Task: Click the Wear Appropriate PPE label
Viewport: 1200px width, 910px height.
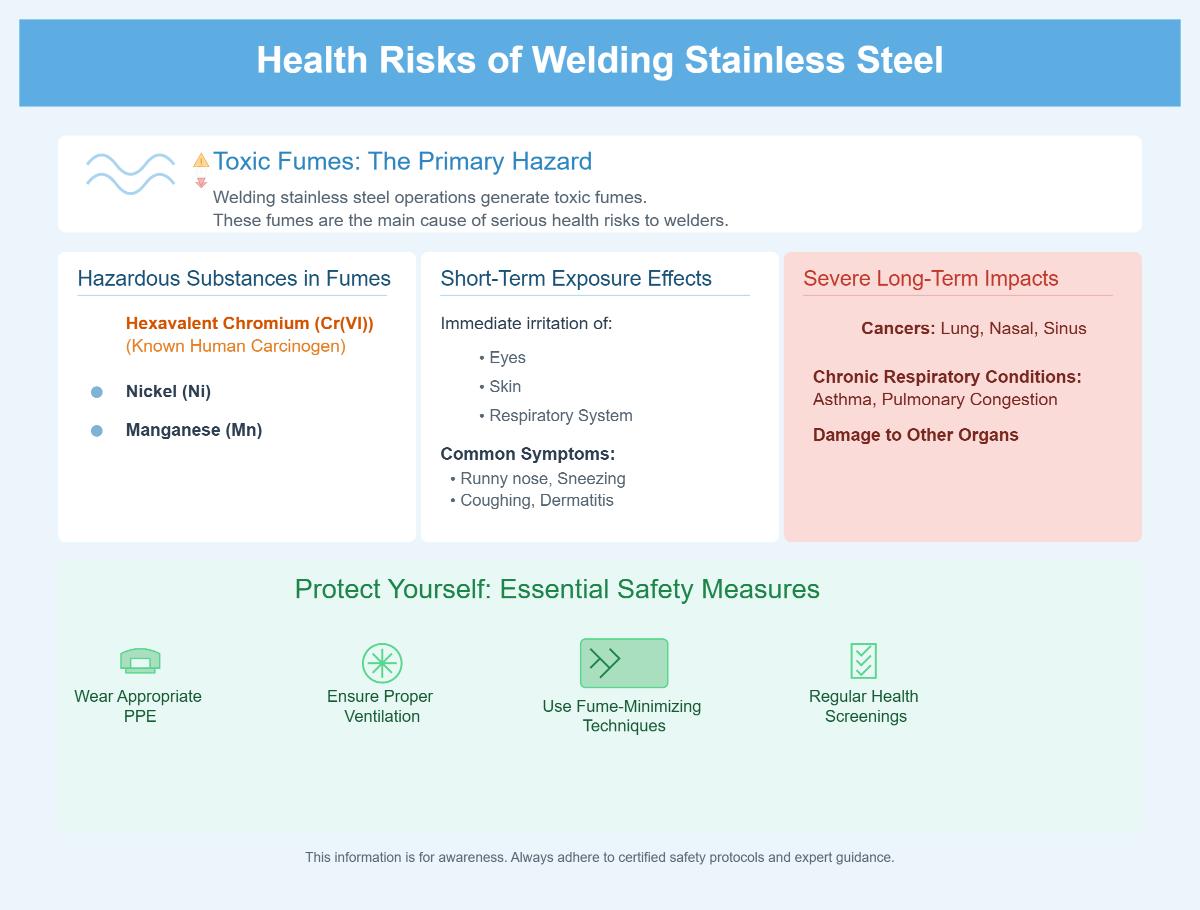Action: point(138,706)
